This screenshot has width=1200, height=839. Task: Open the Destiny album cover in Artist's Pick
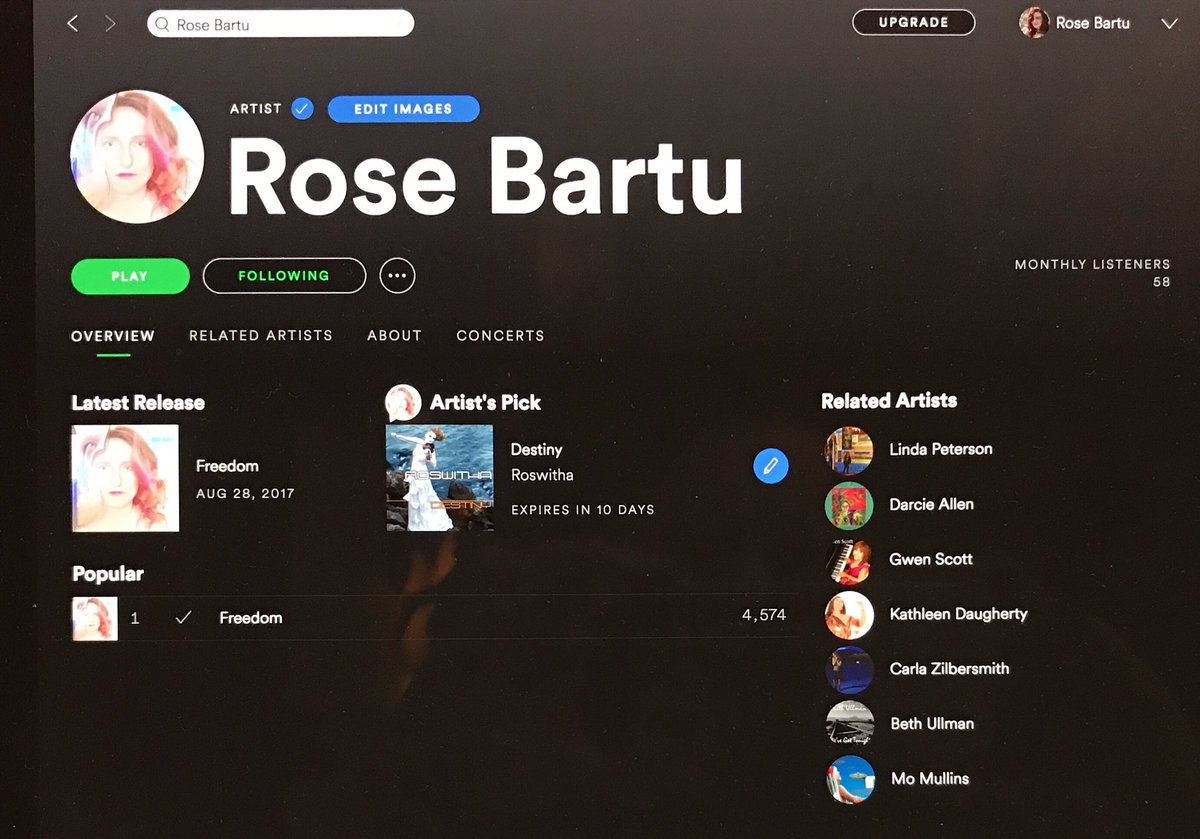tap(439, 478)
